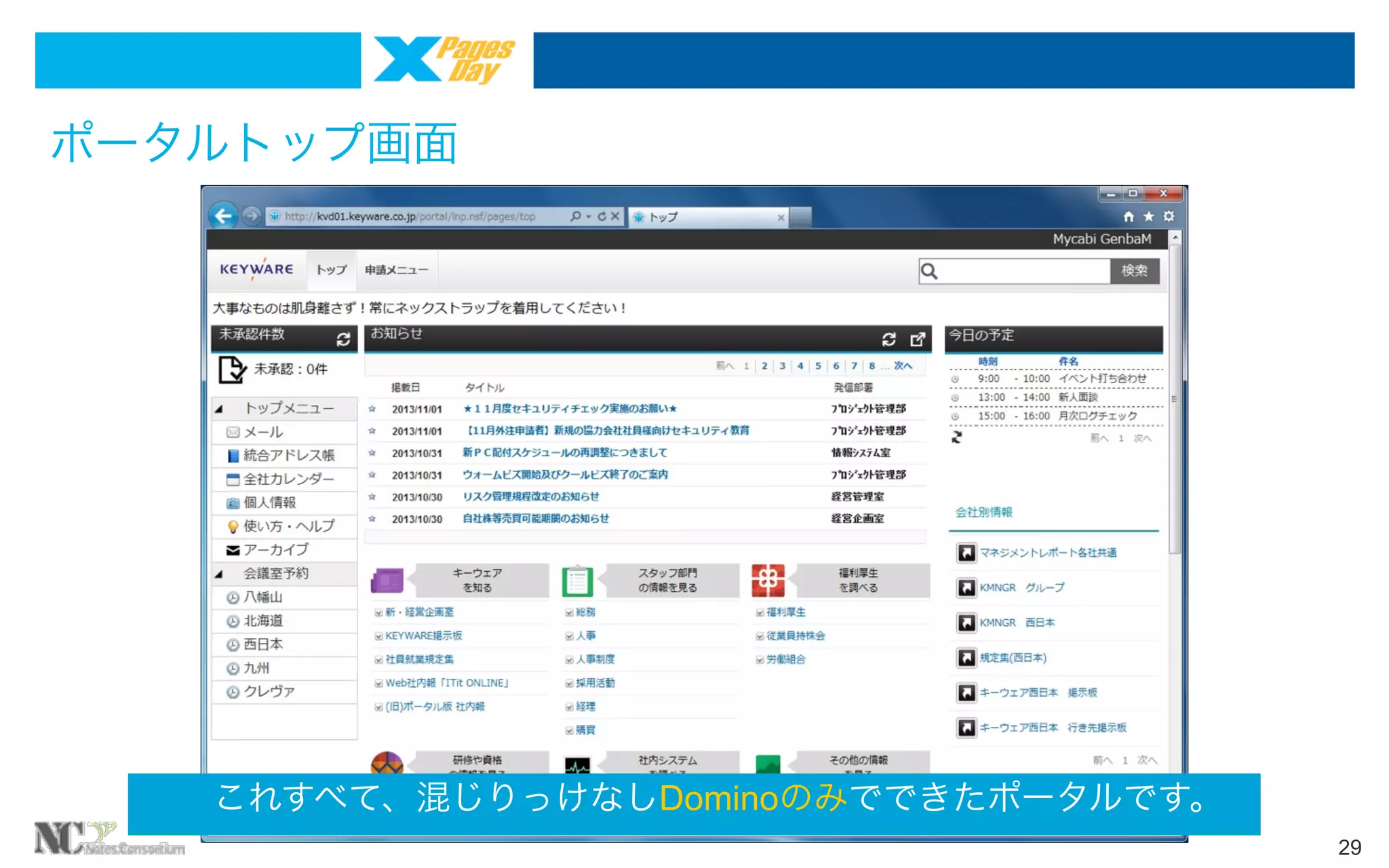Click the address bar refresh icon
The width and height of the screenshot is (1389, 868).
pos(602,216)
